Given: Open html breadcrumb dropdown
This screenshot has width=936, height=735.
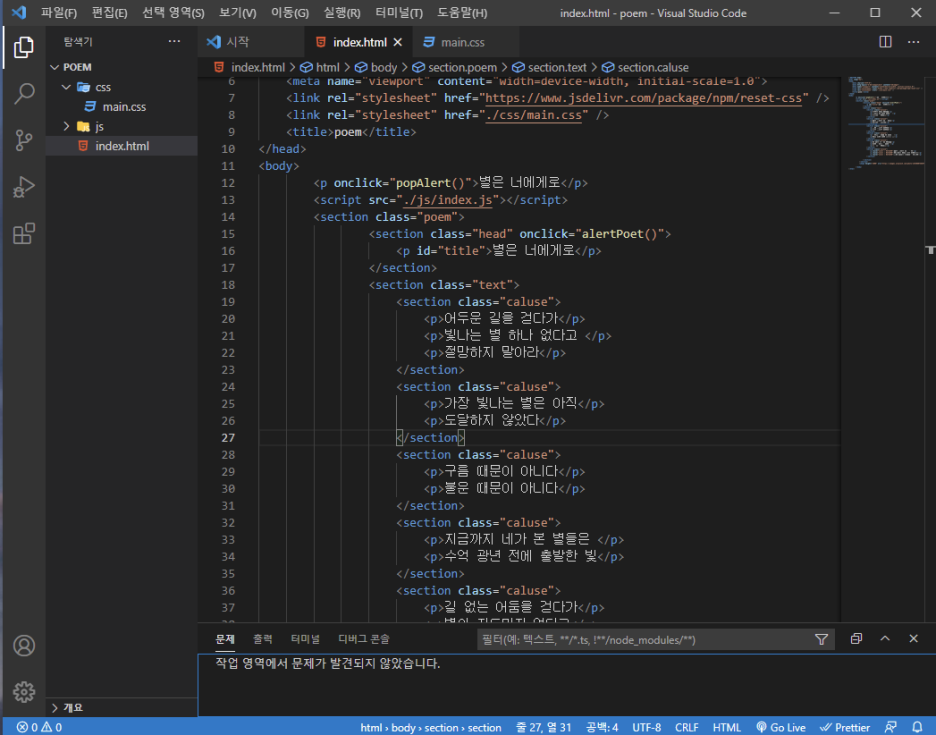Looking at the screenshot, I should click(320, 67).
